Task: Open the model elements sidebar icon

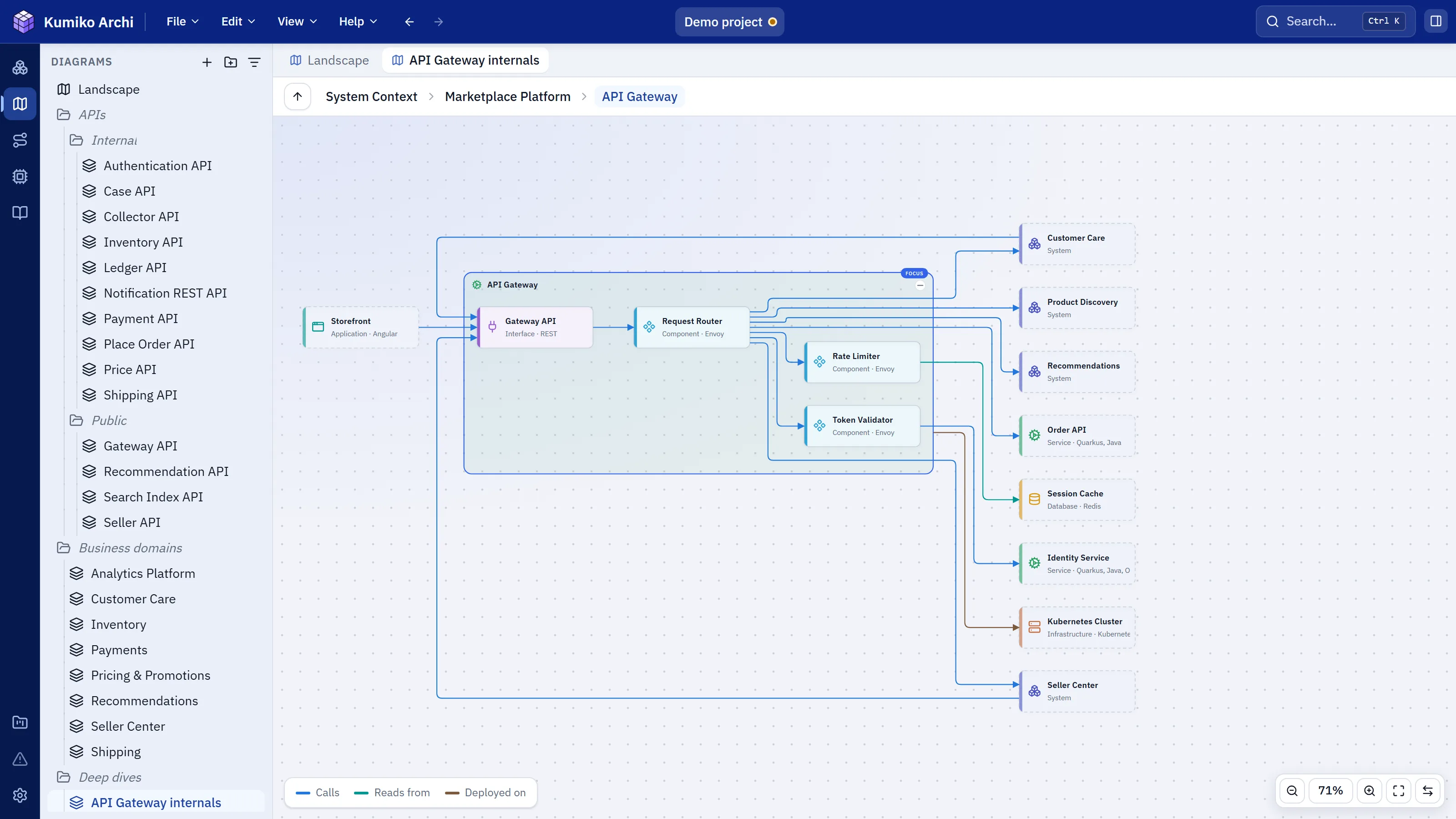Action: point(20,68)
